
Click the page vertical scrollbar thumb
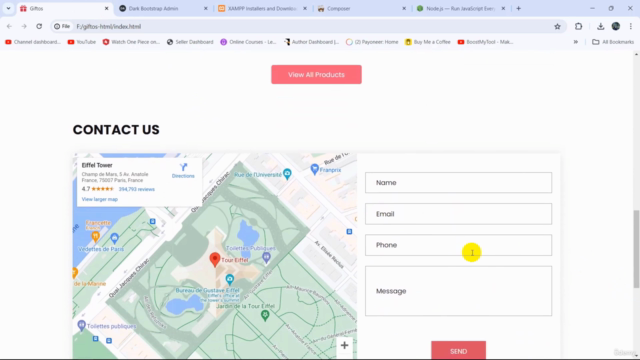(636, 249)
